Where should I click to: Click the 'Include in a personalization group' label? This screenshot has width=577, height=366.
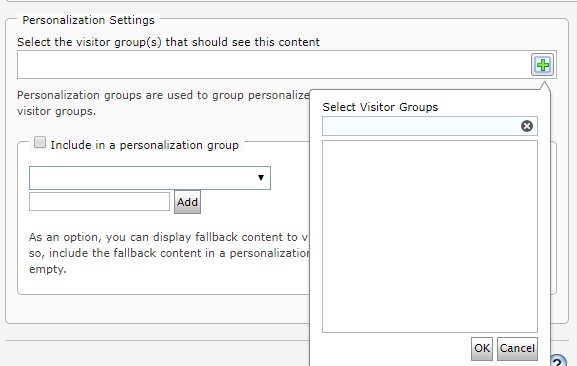point(145,145)
